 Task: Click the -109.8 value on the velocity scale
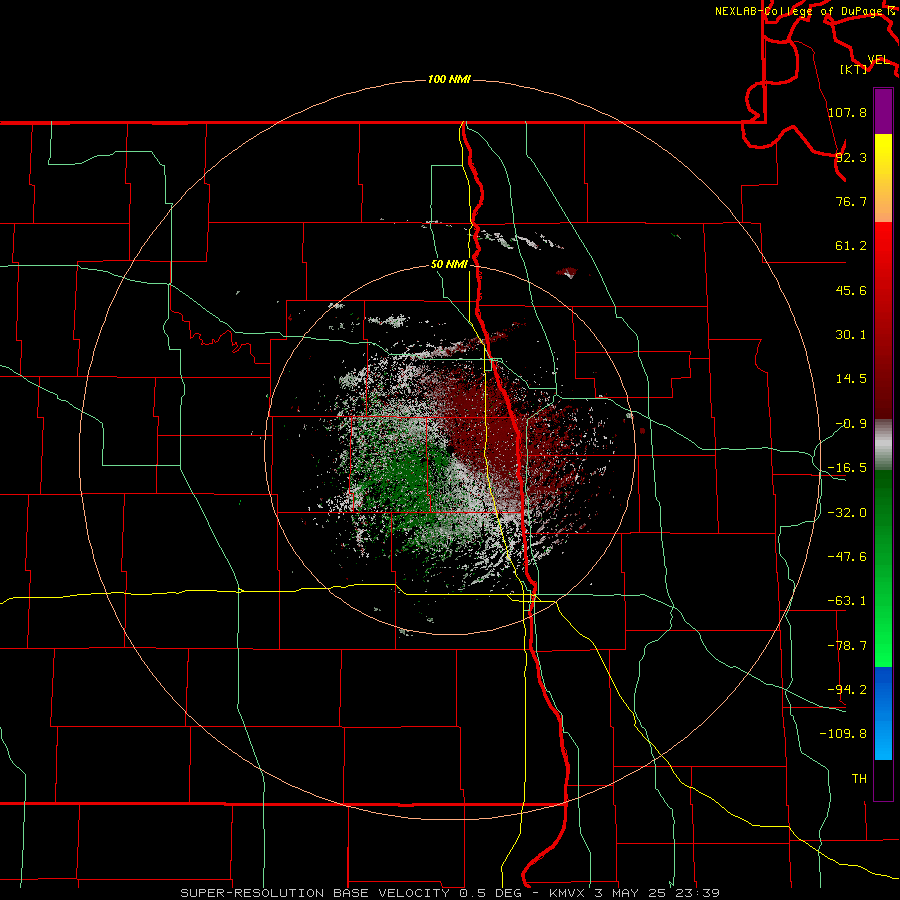[x=843, y=734]
